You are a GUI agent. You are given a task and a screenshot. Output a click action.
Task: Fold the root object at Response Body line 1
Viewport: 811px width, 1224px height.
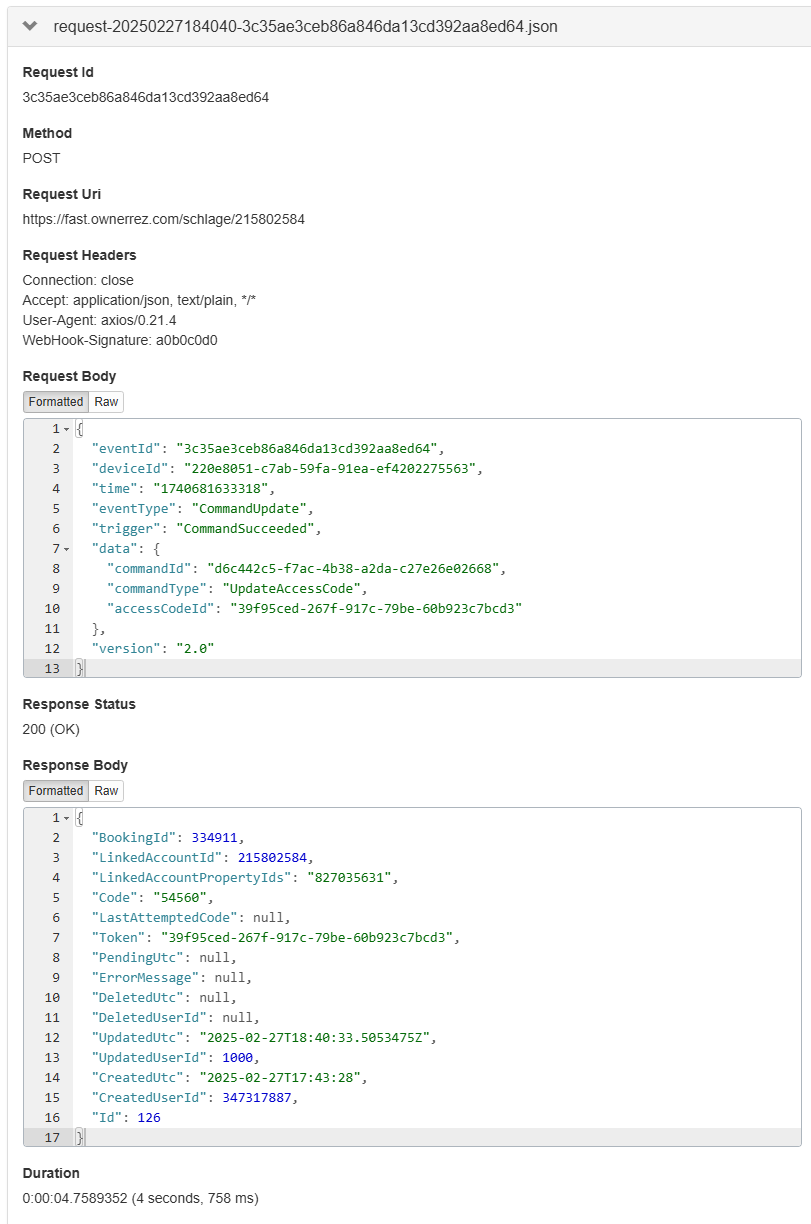[x=67, y=818]
